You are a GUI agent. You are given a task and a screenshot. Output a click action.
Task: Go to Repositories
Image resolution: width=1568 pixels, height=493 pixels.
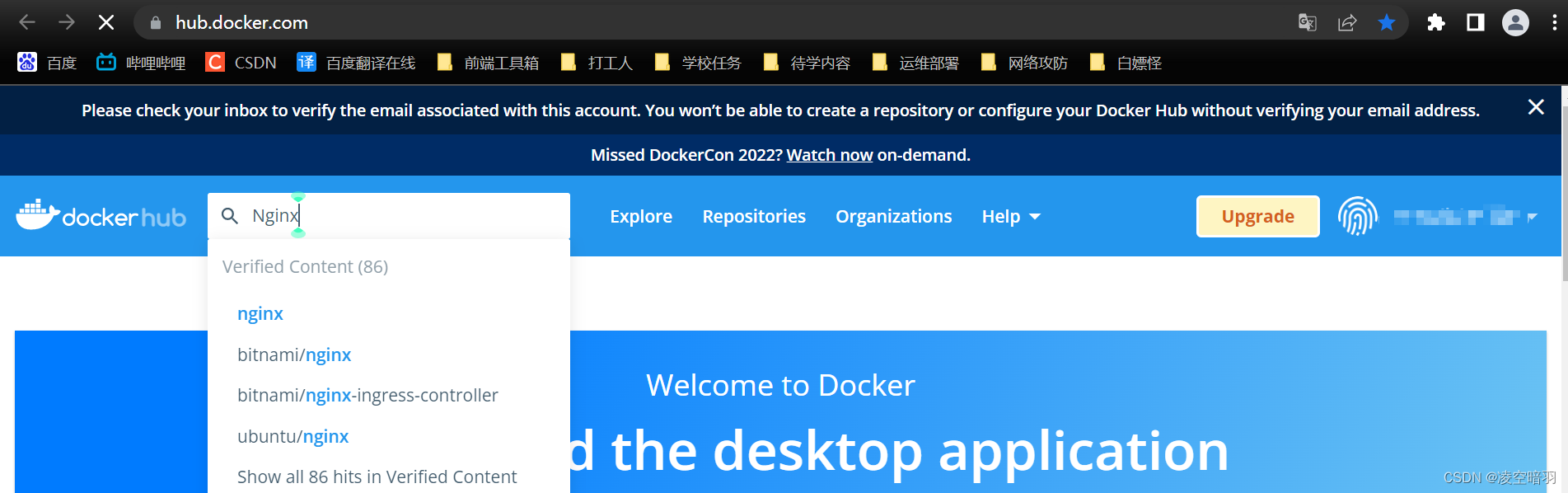(754, 216)
